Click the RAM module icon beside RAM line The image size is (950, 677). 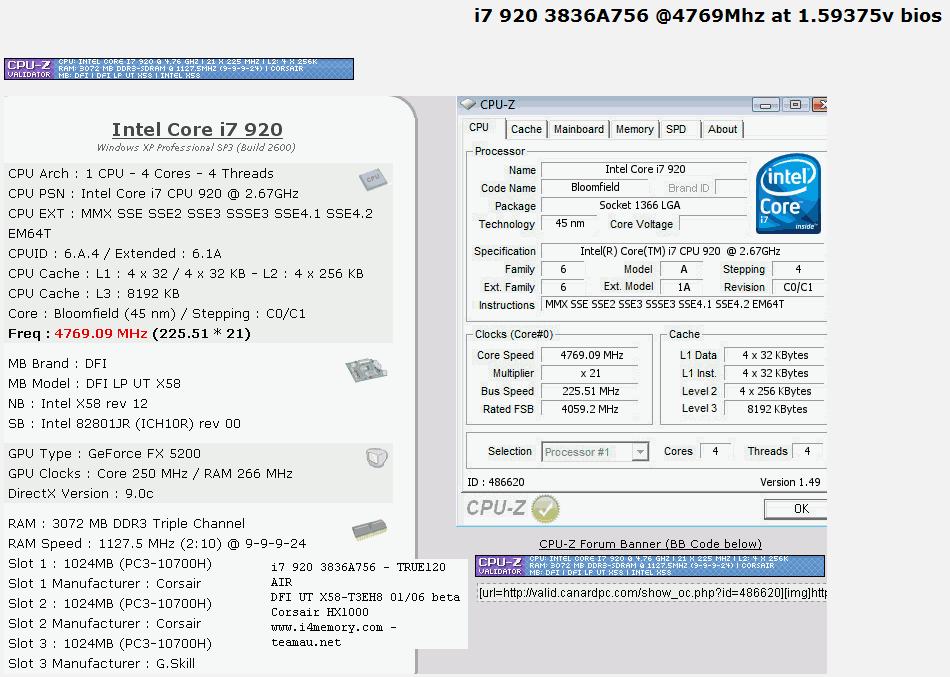coord(369,529)
